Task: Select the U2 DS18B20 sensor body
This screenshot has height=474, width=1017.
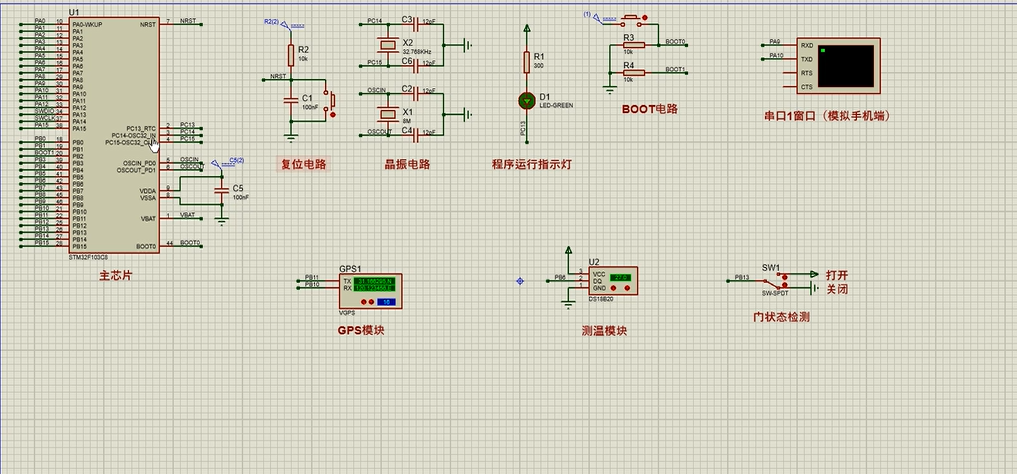Action: tap(613, 281)
